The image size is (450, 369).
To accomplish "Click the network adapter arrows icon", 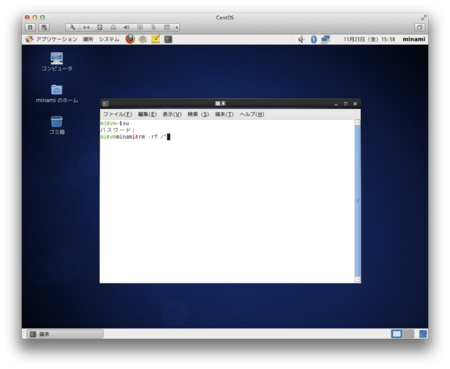I will (86, 27).
